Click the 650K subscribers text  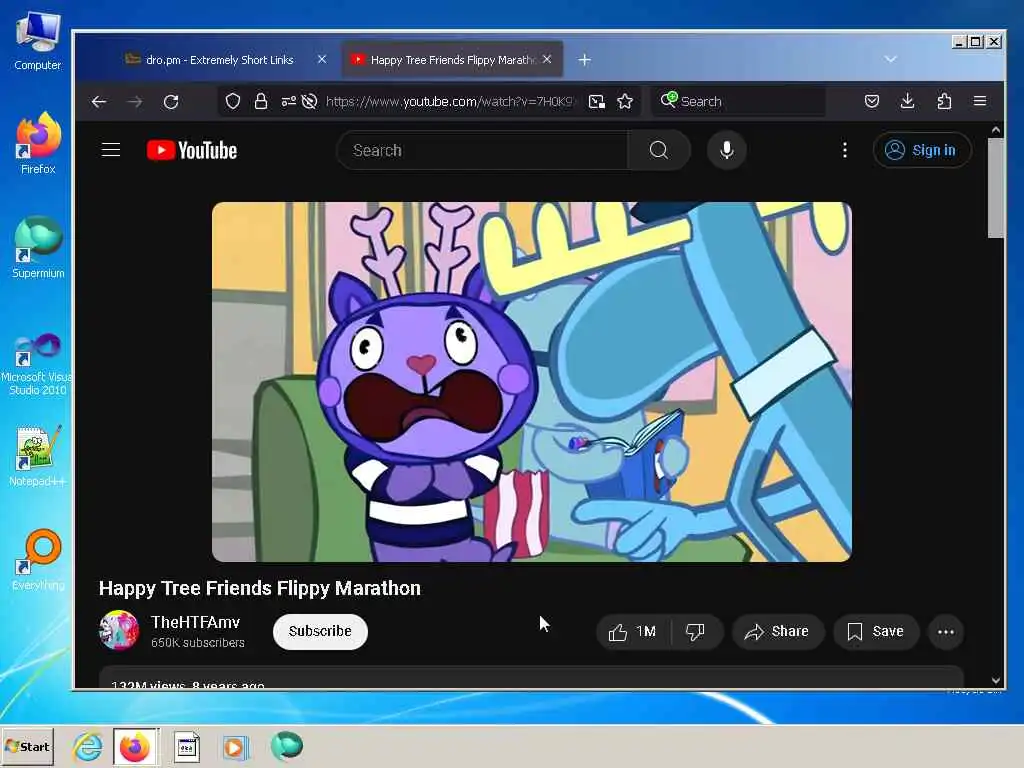pyautogui.click(x=198, y=643)
